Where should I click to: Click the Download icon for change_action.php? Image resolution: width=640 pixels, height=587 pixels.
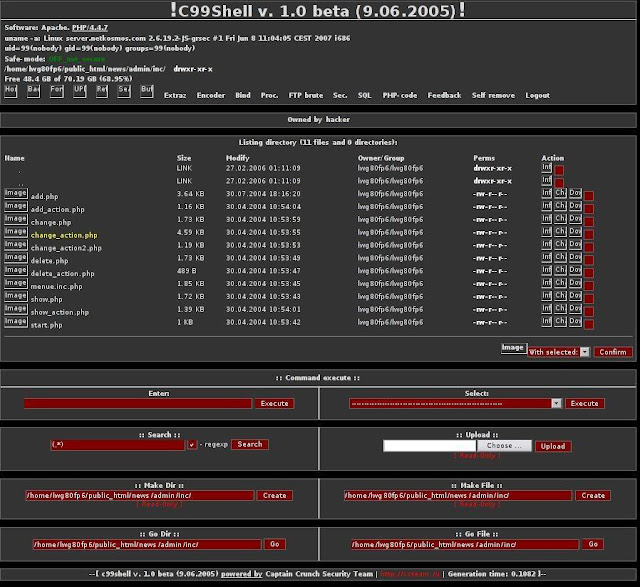click(575, 231)
